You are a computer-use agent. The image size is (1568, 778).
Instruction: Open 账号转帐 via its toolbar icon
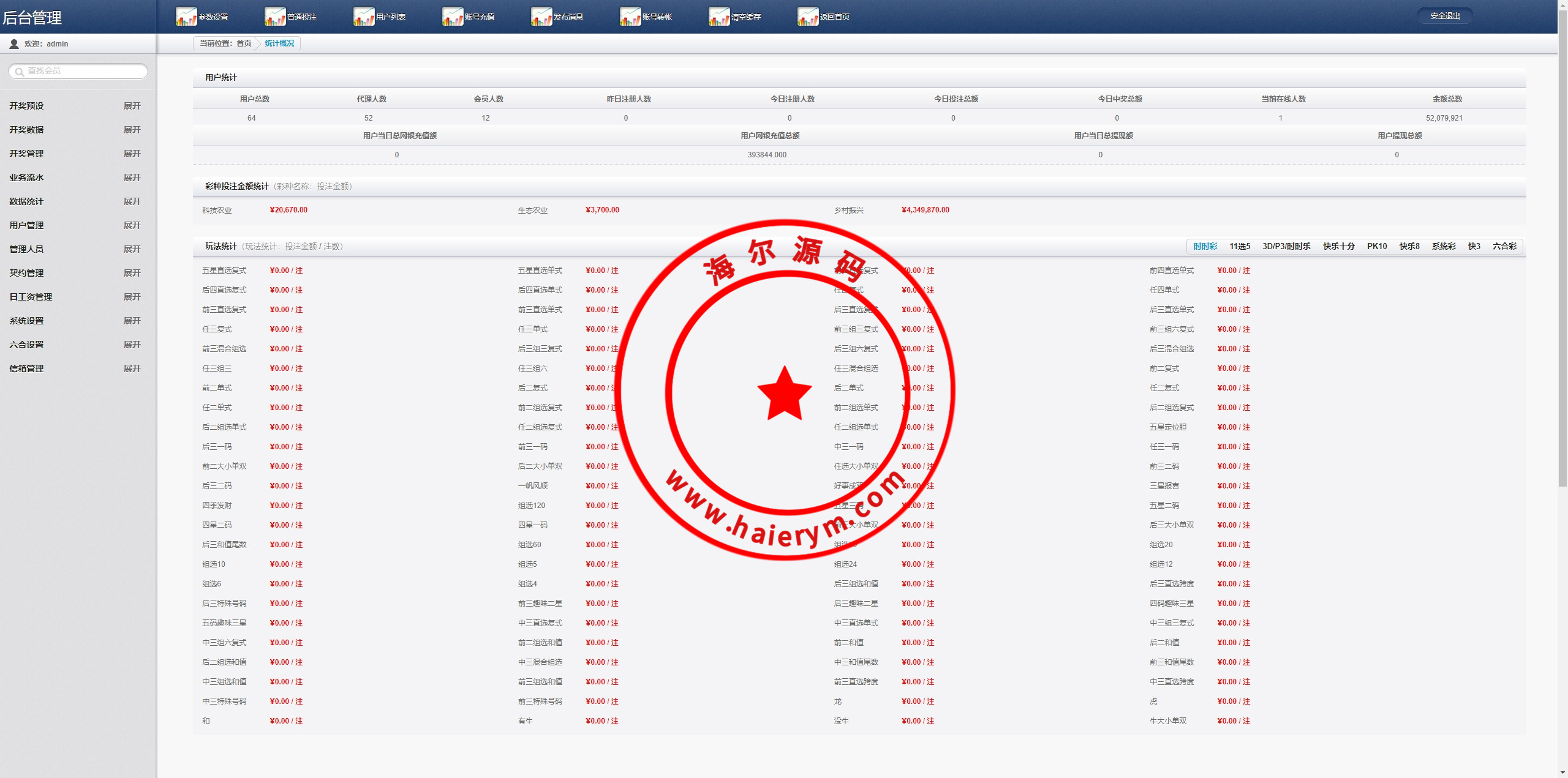630,17
